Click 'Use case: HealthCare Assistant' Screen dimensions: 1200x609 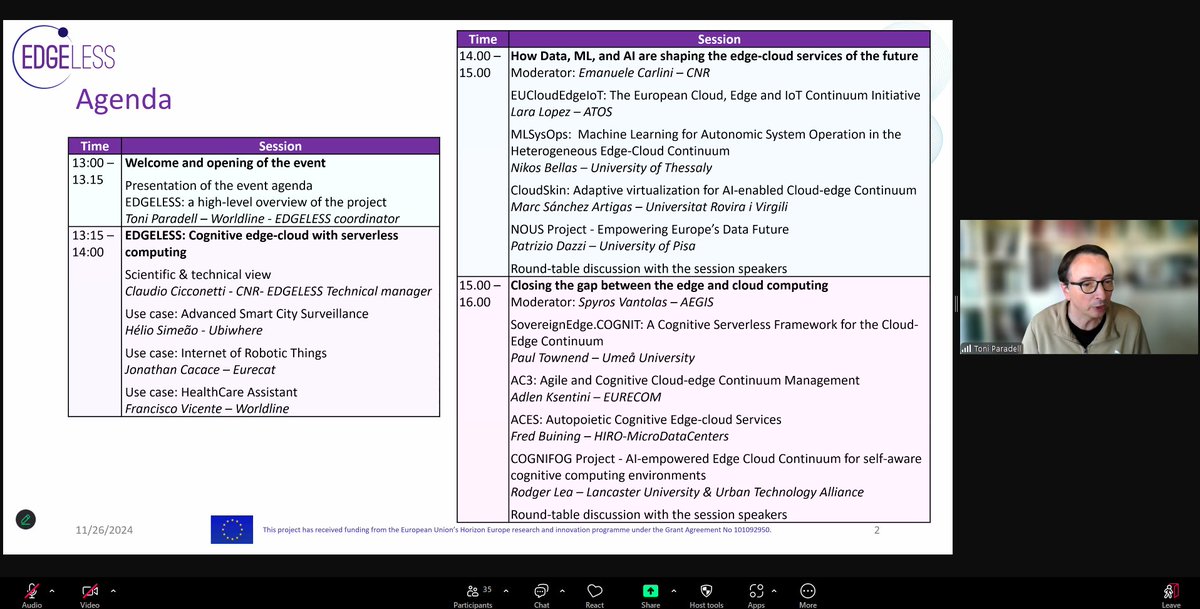tap(211, 392)
